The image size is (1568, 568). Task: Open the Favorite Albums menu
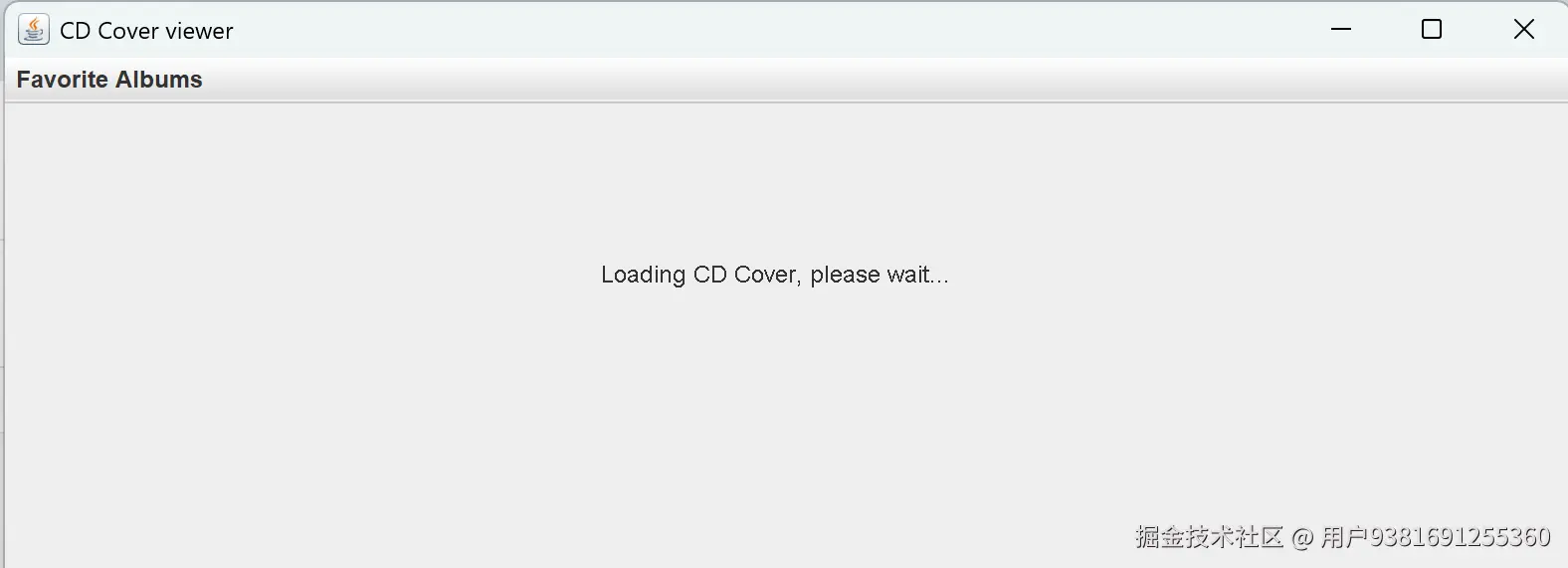(x=109, y=80)
